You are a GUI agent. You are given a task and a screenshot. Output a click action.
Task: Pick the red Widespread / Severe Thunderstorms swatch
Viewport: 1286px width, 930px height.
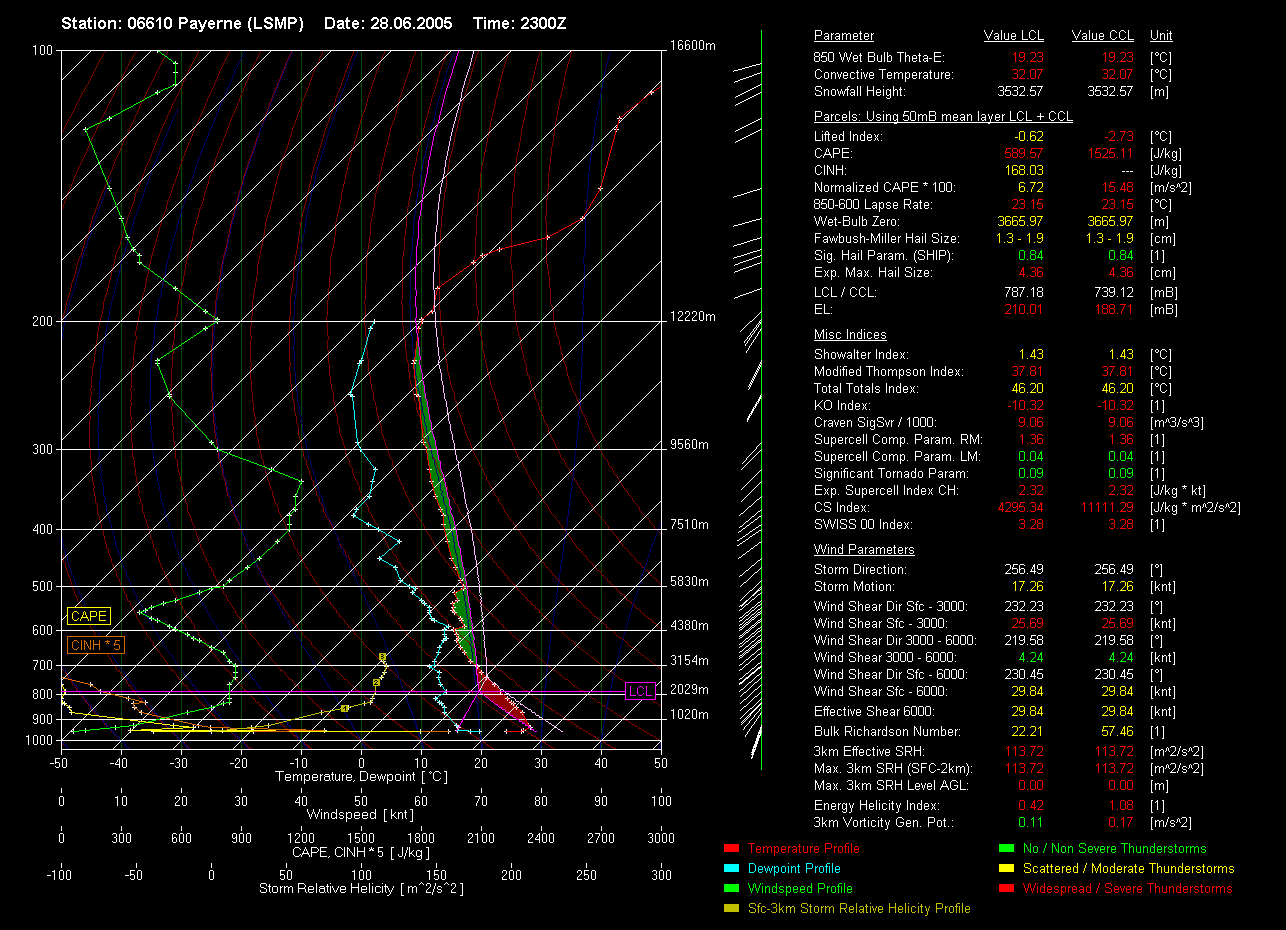[x=1007, y=889]
